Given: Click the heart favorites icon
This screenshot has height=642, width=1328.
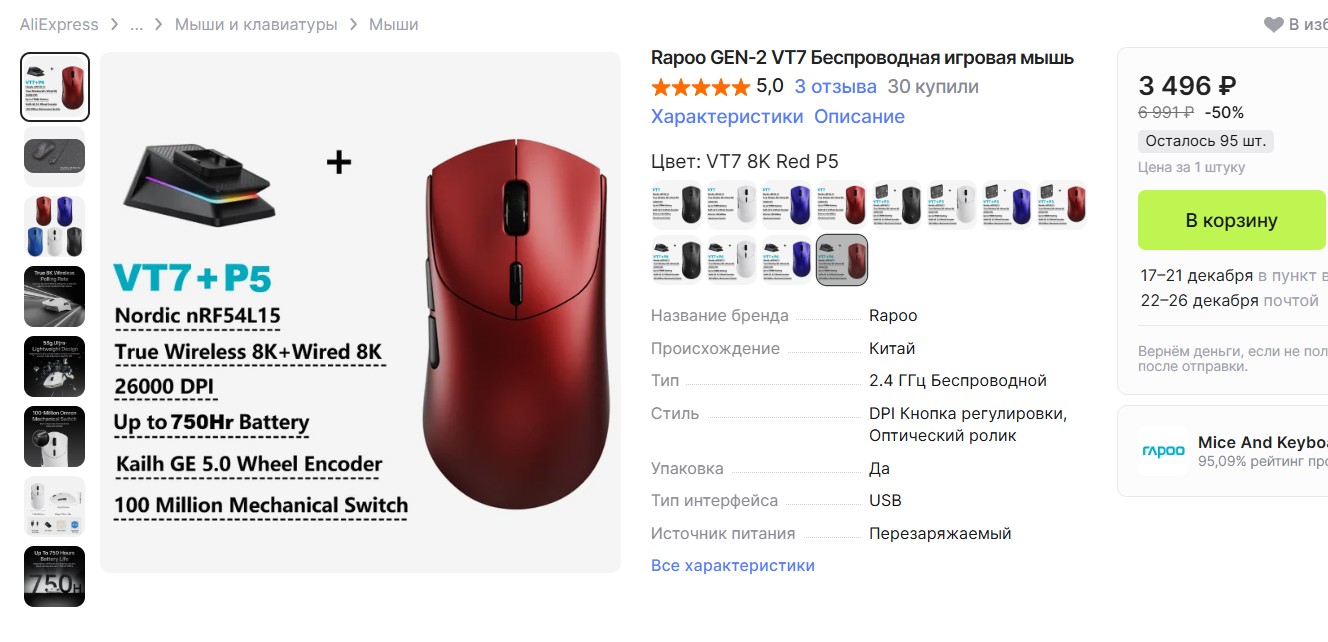Looking at the screenshot, I should coord(1273,24).
